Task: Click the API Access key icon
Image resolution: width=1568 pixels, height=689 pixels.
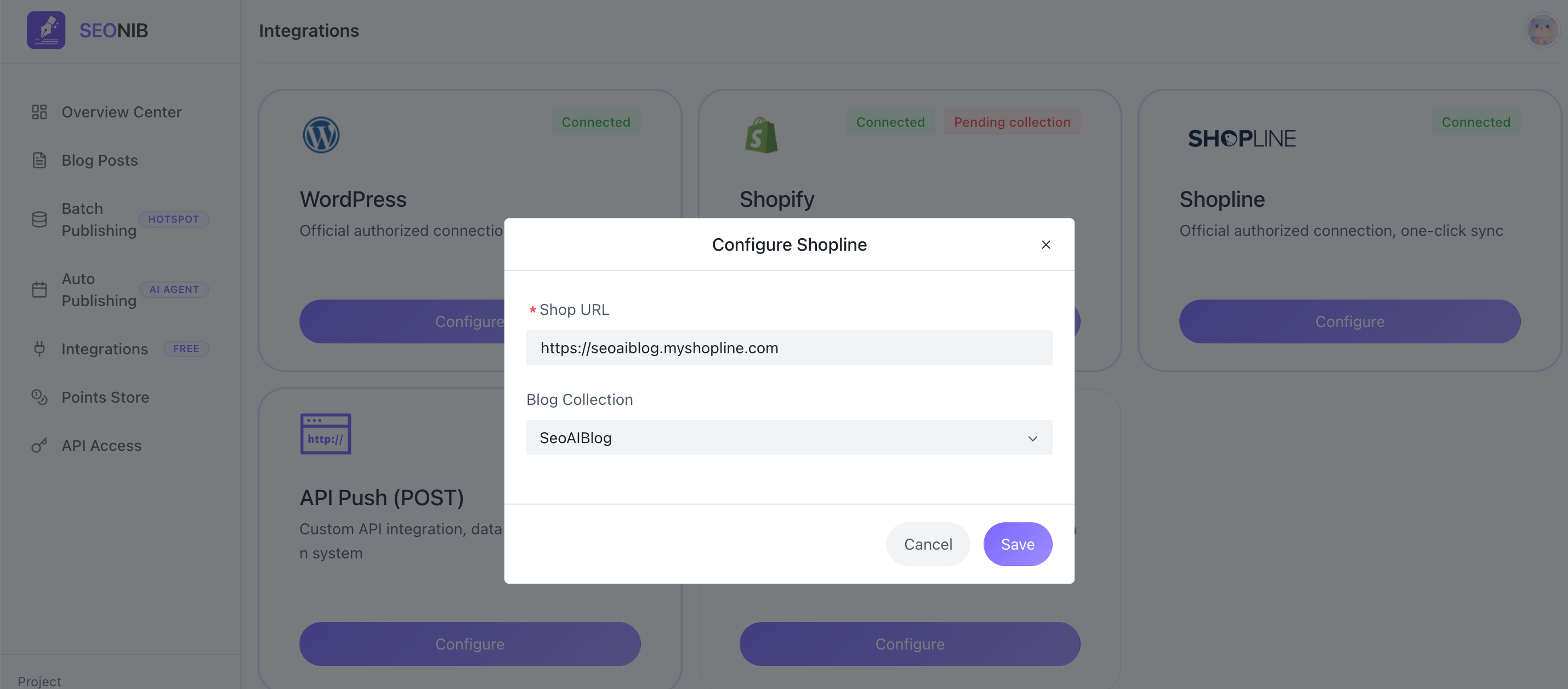Action: 39,446
